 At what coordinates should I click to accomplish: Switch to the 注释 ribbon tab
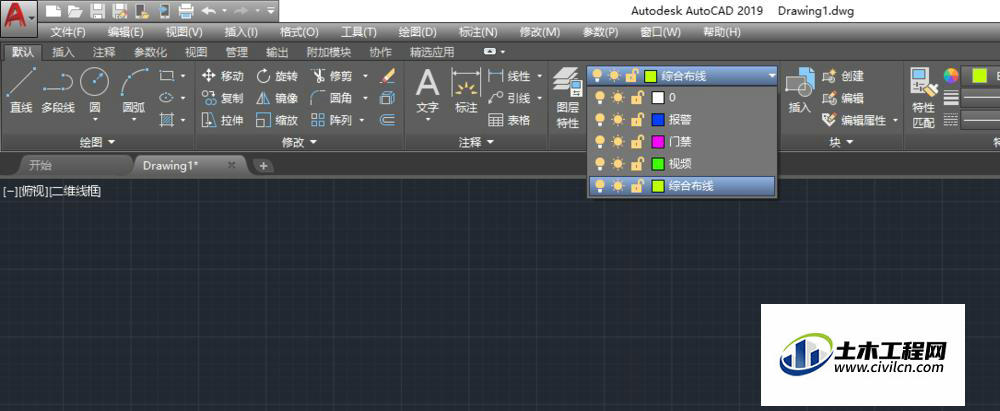[104, 52]
